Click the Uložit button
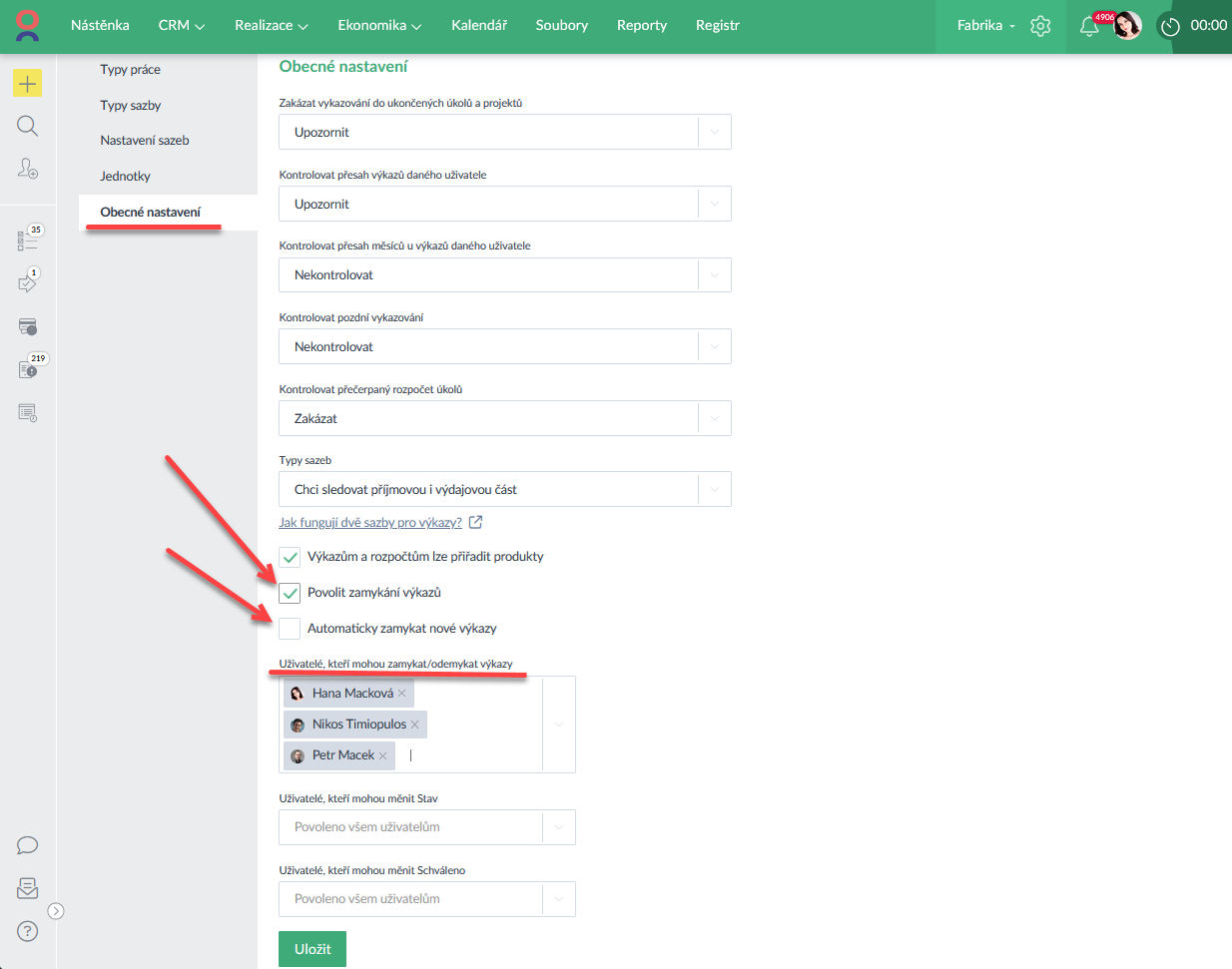 pyautogui.click(x=311, y=949)
